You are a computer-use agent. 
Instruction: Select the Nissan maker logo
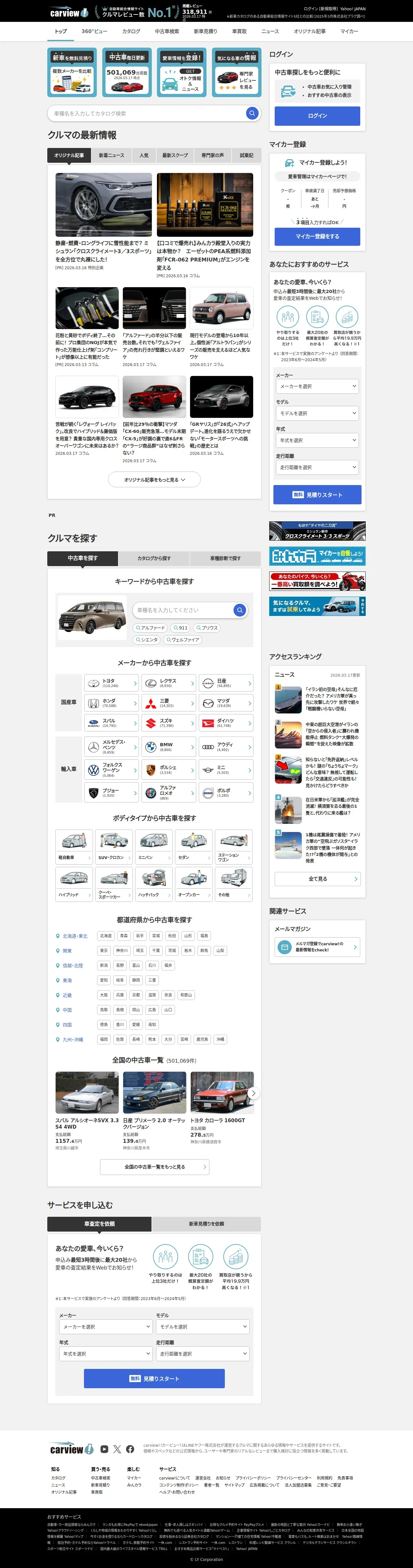point(208,683)
